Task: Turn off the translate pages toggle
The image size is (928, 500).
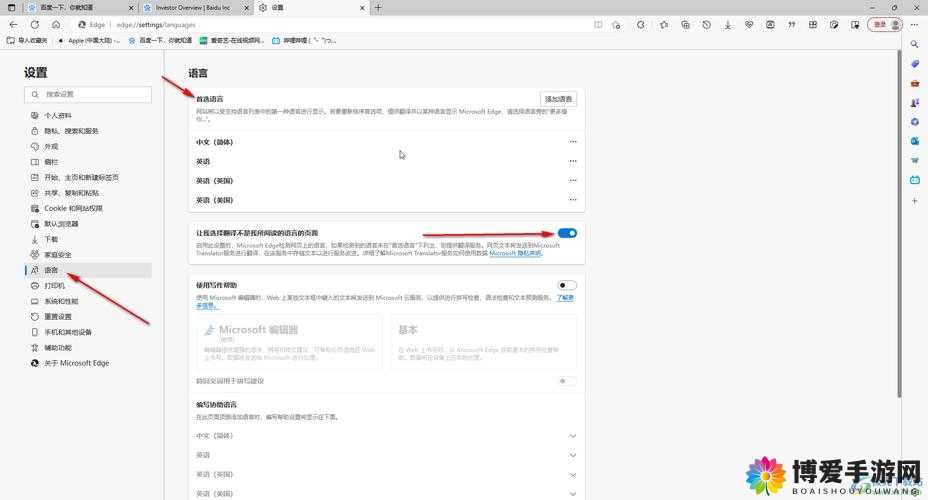Action: click(567, 233)
